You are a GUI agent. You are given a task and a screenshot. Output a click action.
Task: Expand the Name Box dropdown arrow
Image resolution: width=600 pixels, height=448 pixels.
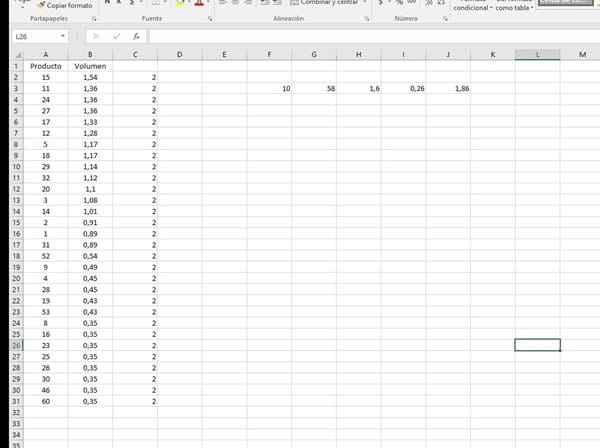(62, 36)
